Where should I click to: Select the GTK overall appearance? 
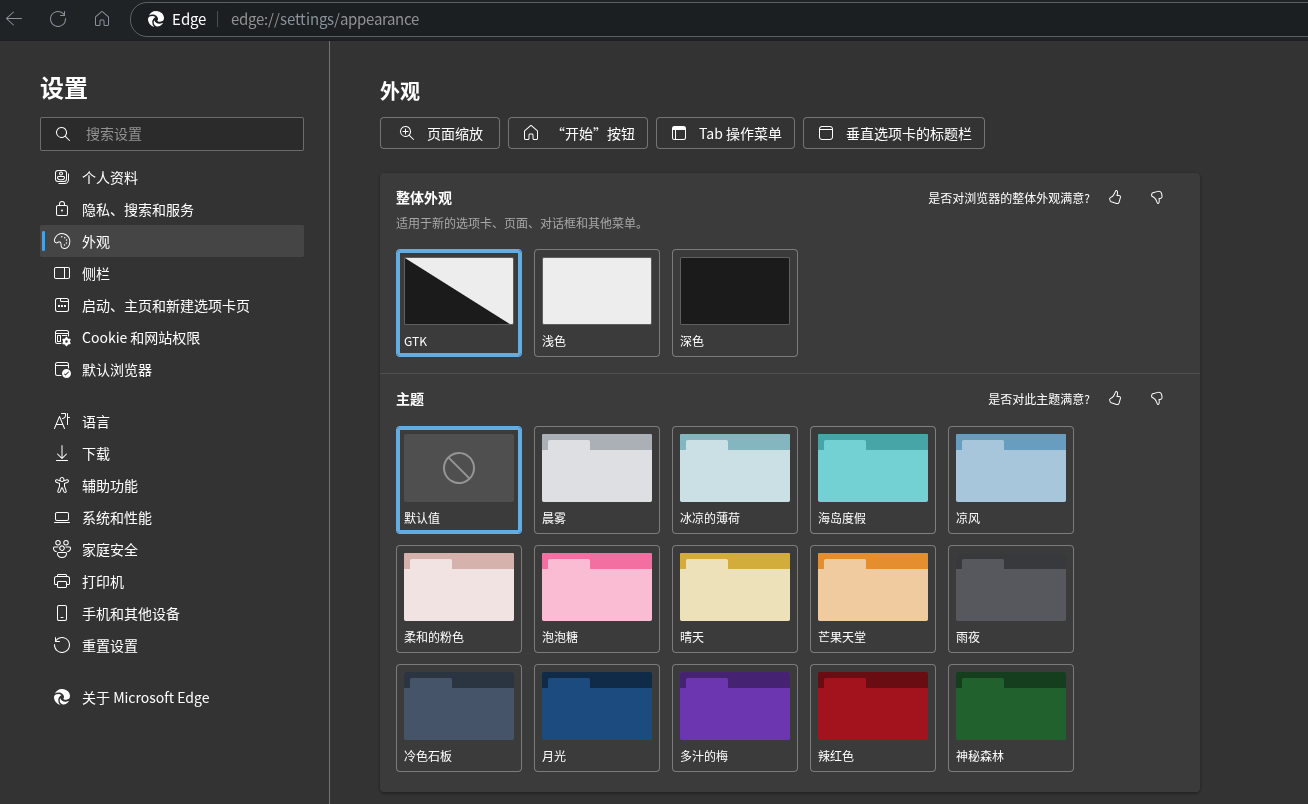click(459, 303)
